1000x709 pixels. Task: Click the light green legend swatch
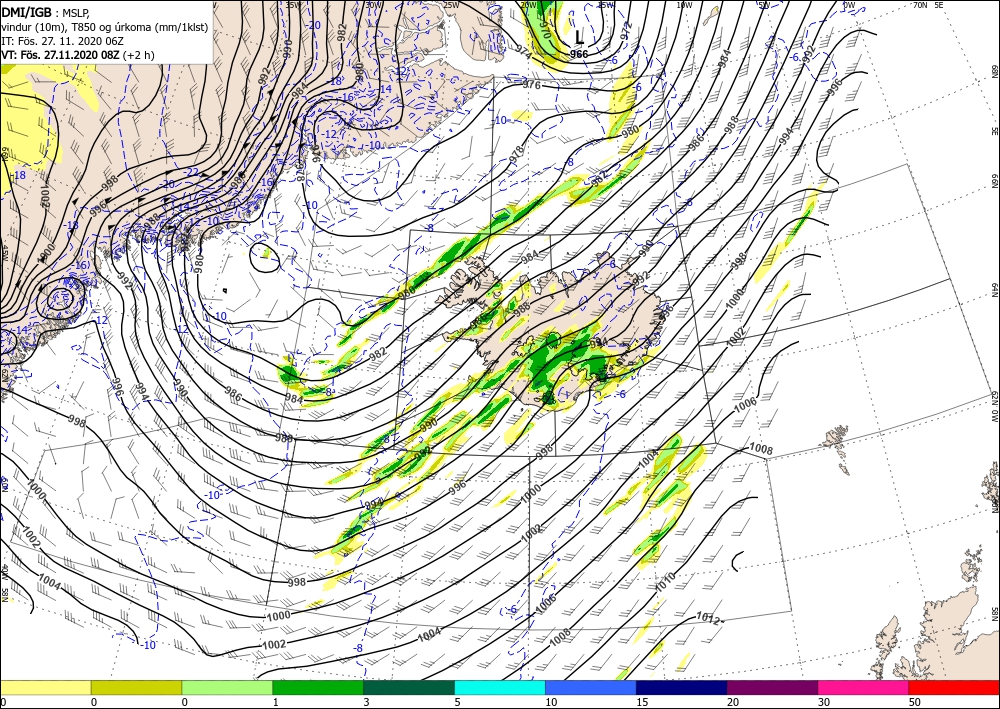227,687
